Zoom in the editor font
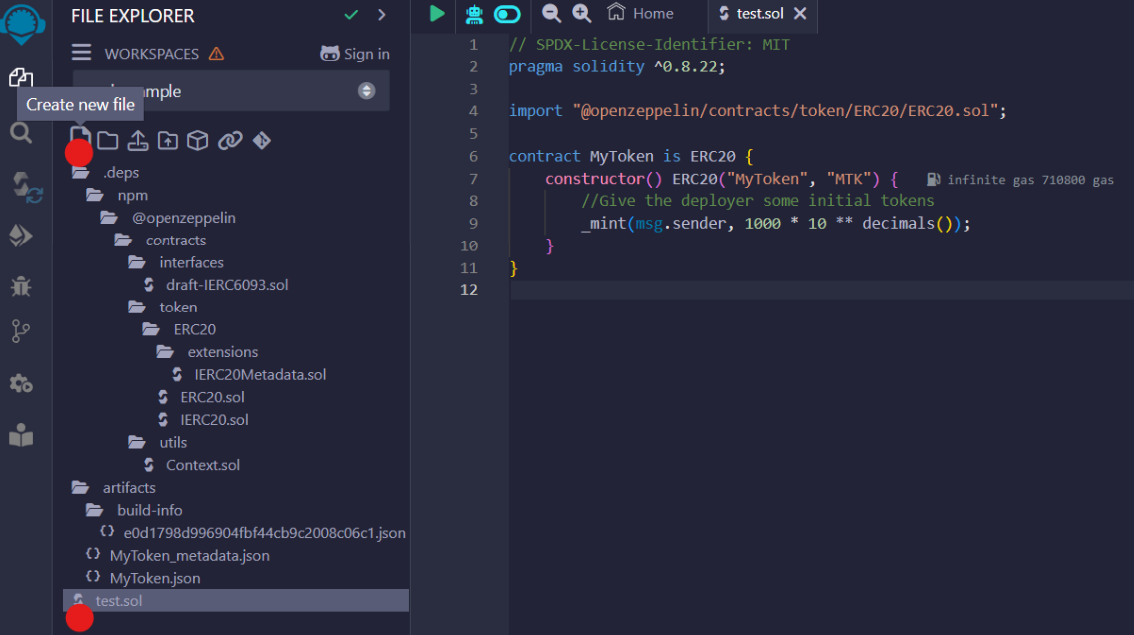This screenshot has height=635, width=1134. 581,13
